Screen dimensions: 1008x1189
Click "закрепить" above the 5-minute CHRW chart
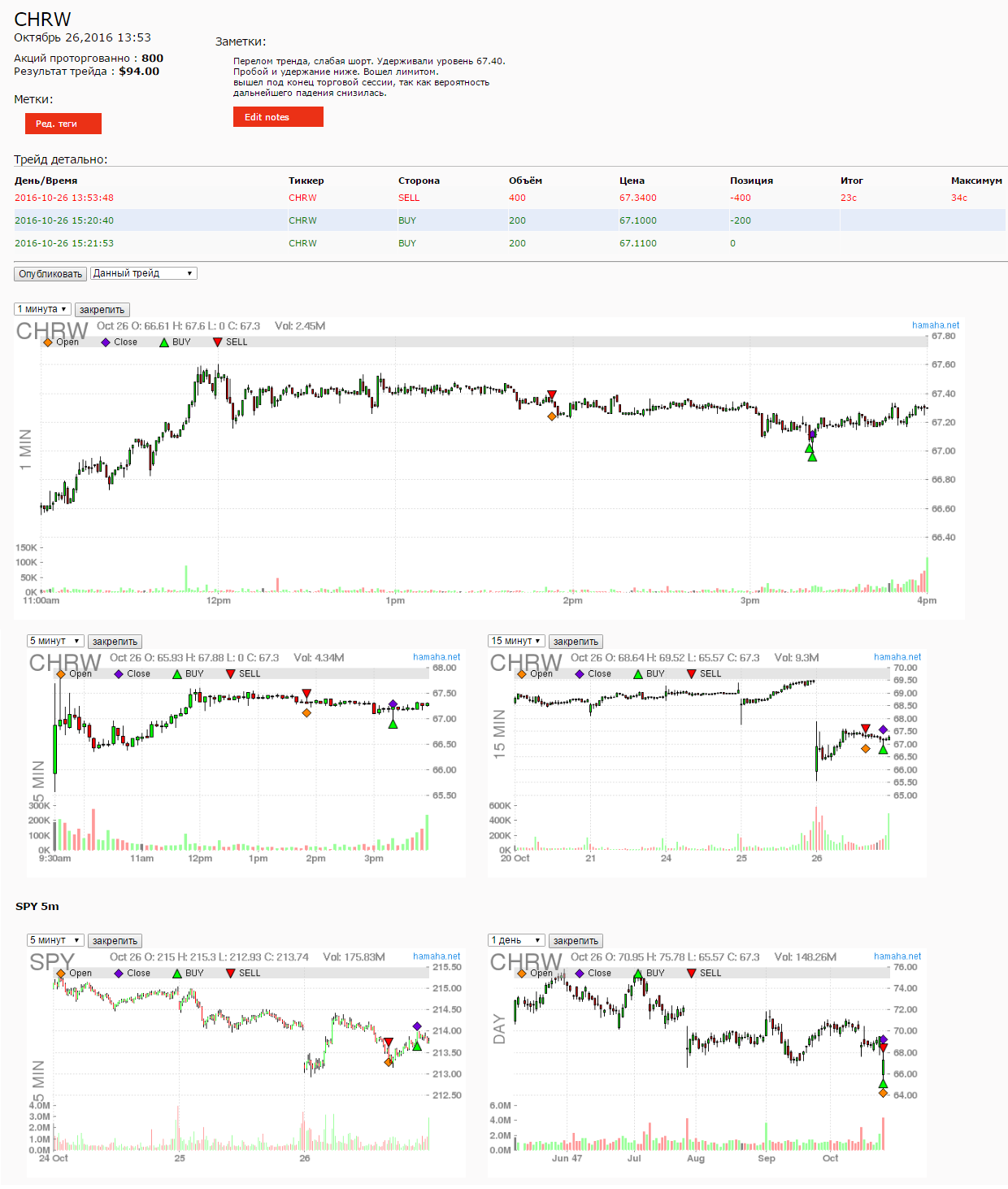[115, 642]
